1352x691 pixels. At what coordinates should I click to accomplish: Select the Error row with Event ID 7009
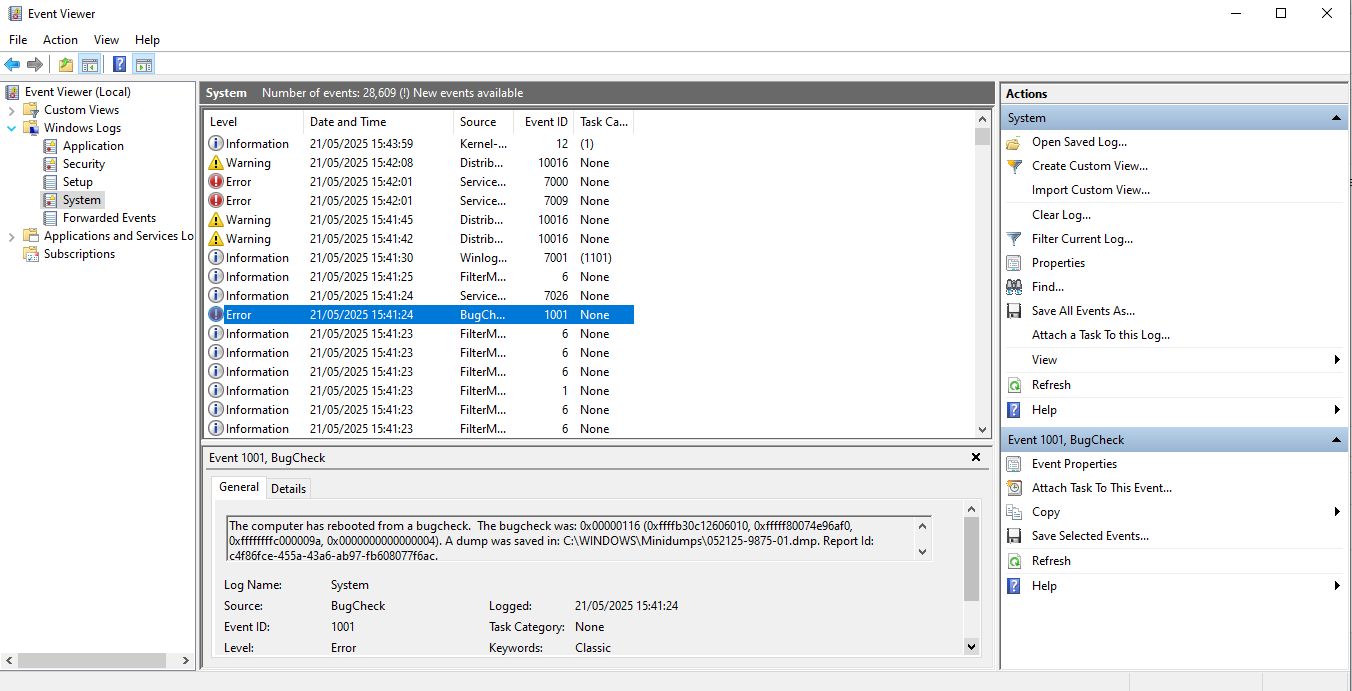pos(419,201)
